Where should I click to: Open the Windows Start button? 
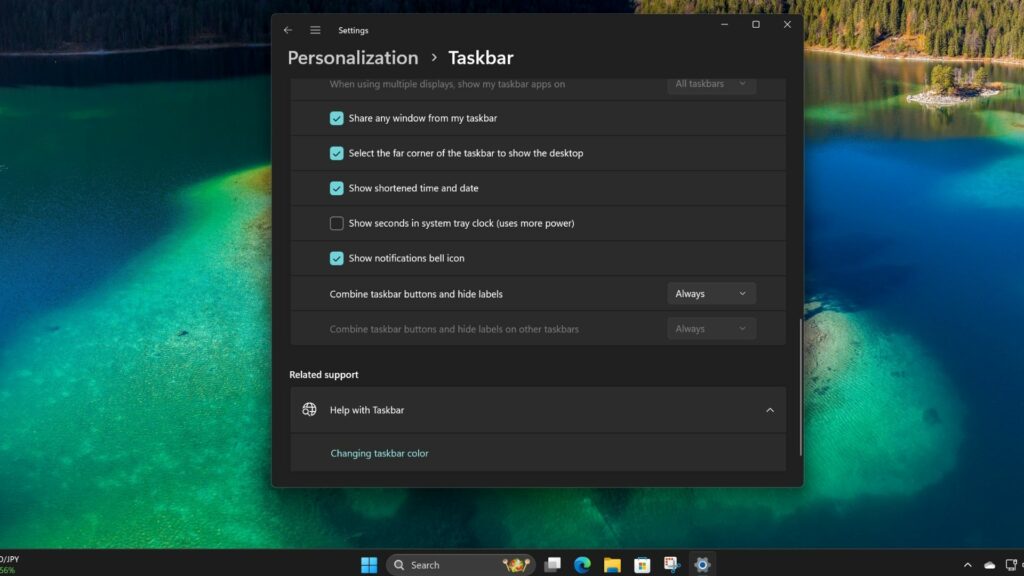368,564
